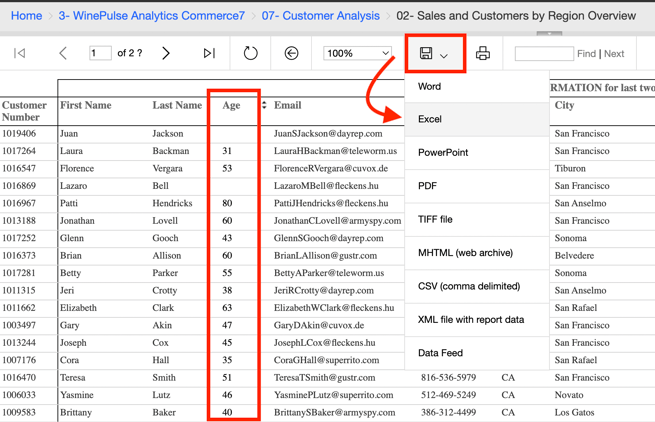
Task: Export report as PDF
Action: pos(428,186)
